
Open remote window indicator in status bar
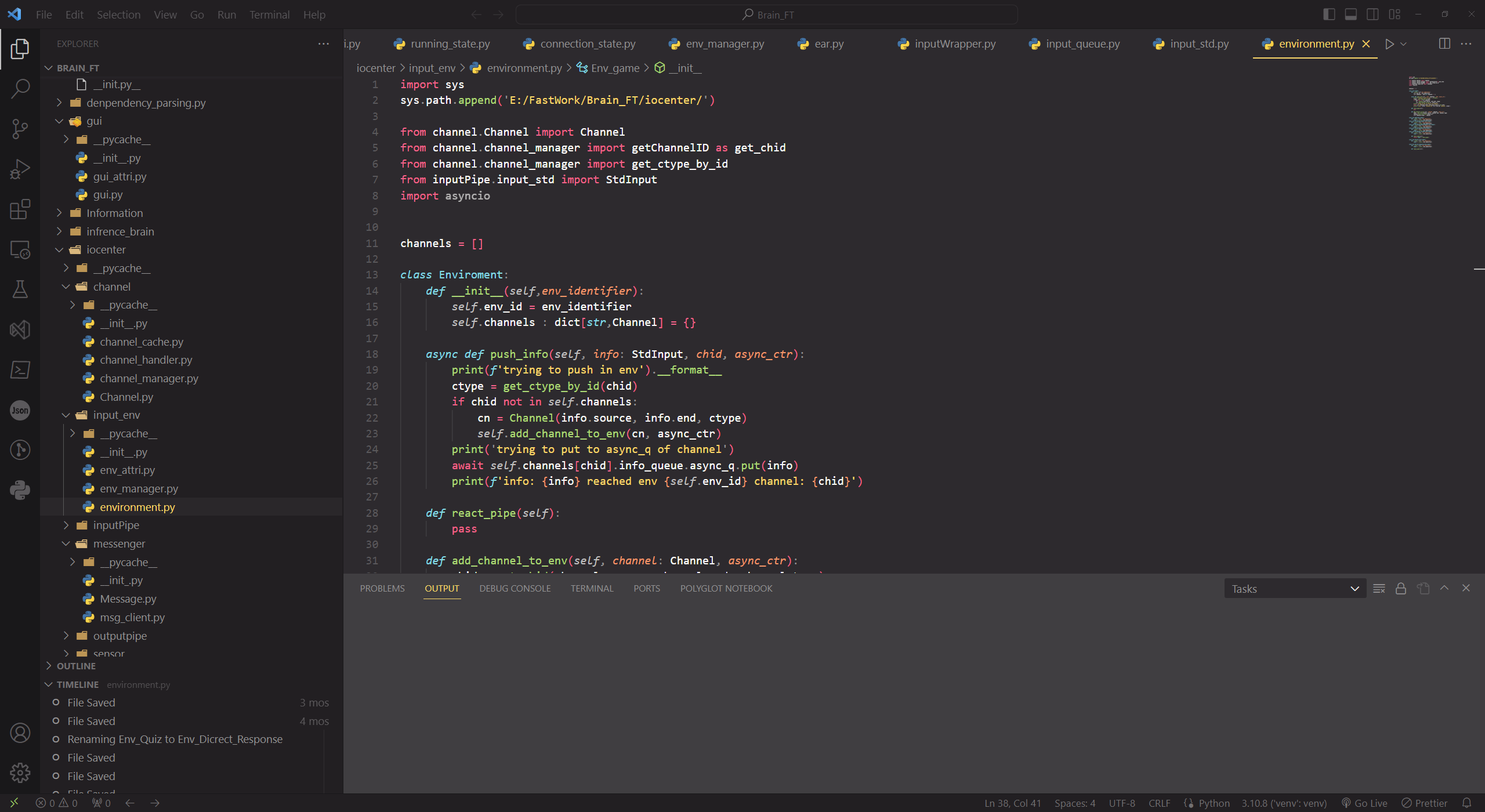[14, 803]
